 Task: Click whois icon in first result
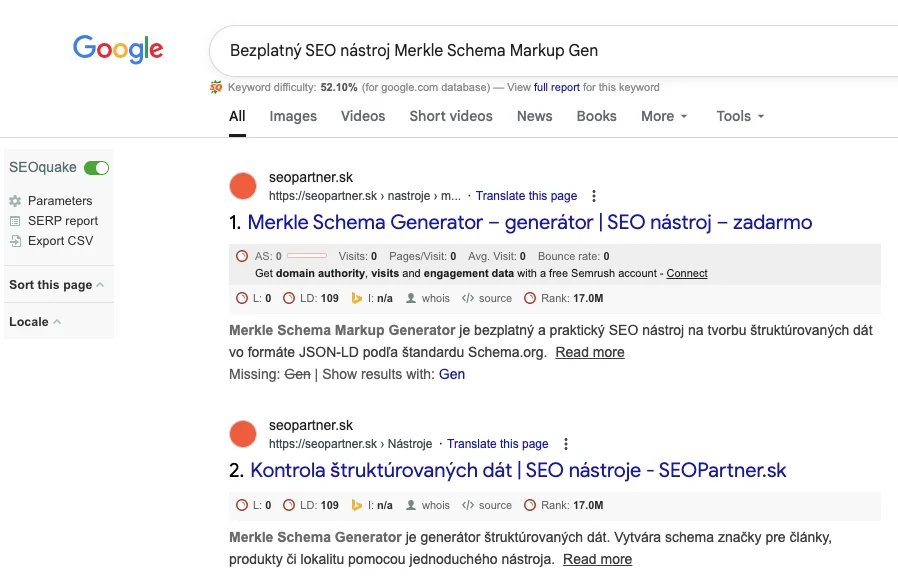[409, 298]
